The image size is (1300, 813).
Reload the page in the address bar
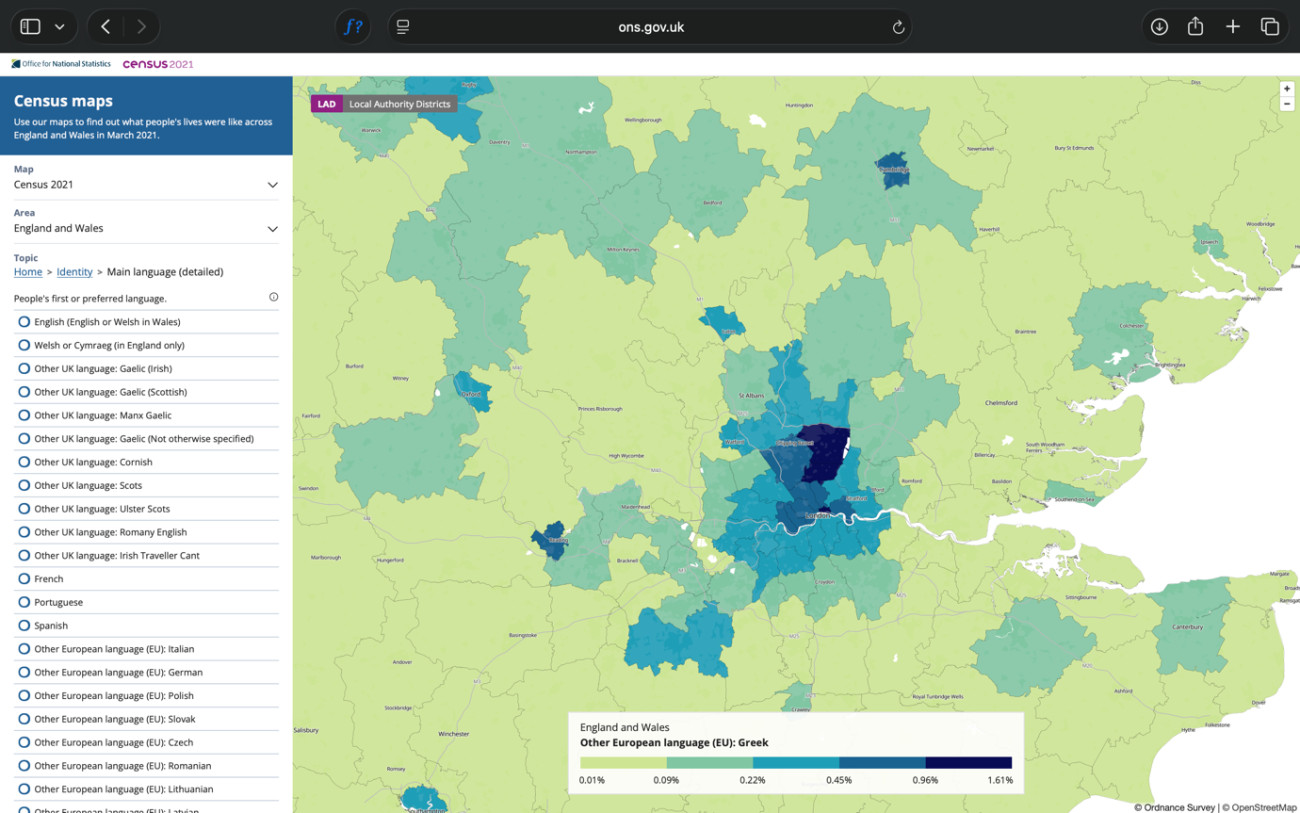coord(898,27)
